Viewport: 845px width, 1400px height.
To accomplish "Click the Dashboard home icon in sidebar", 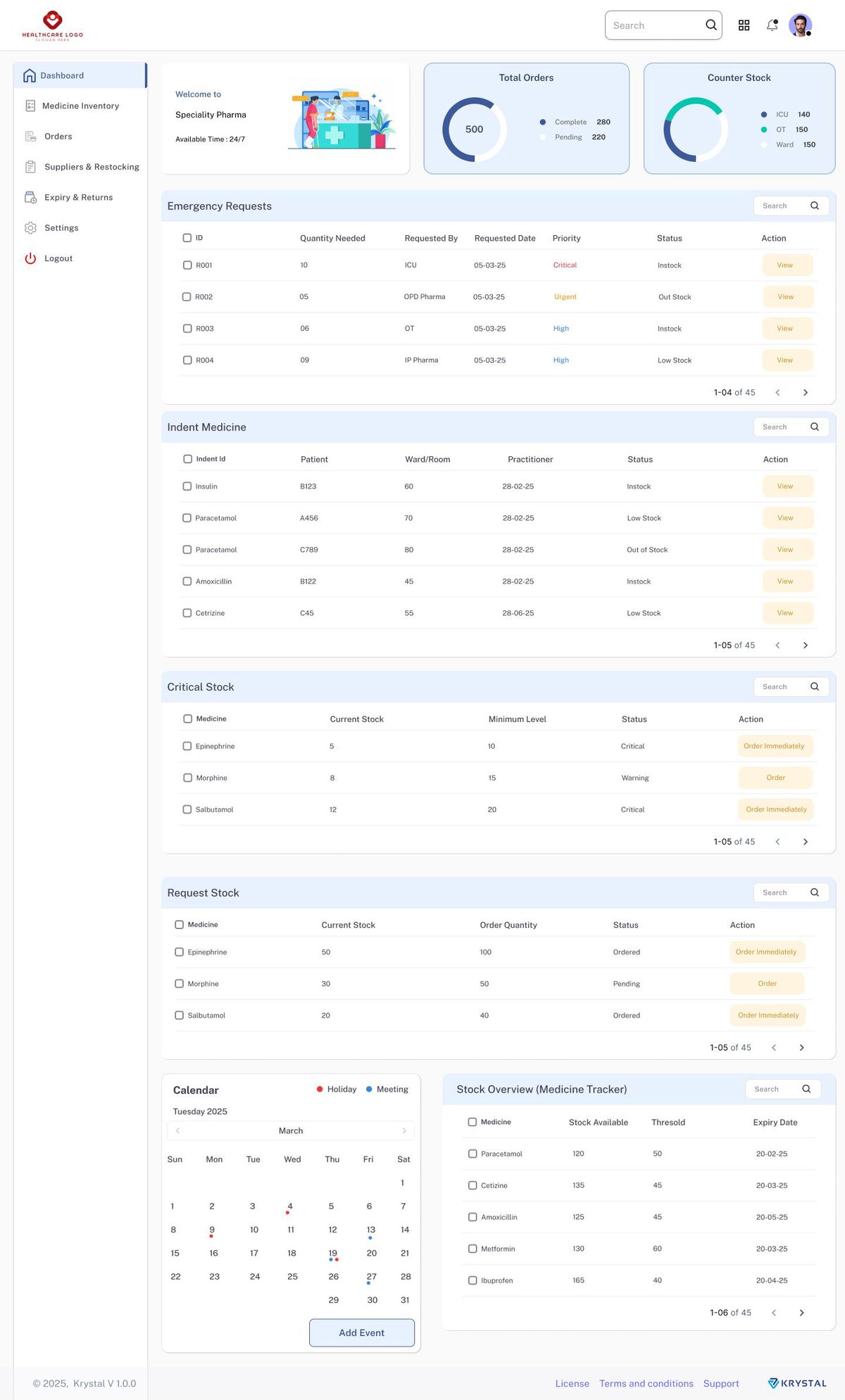I will tap(30, 75).
